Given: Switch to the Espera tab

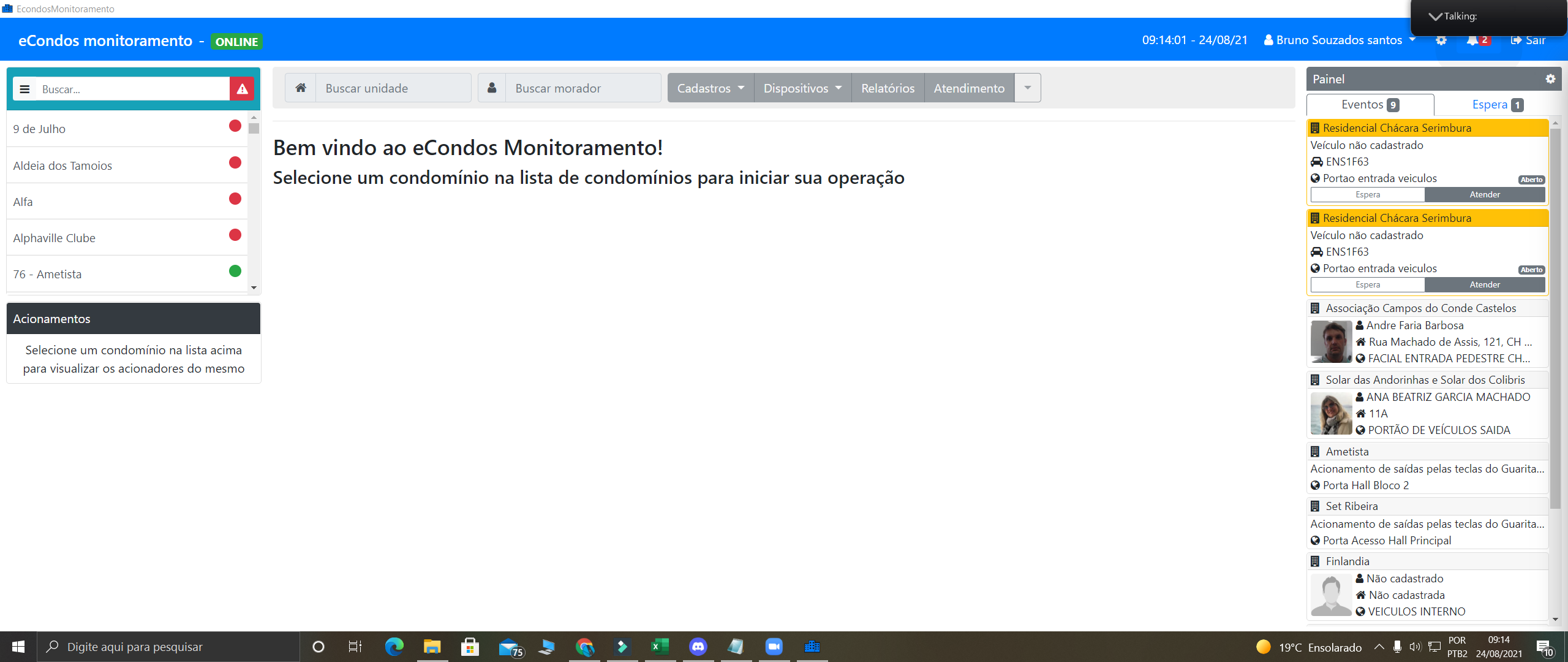Looking at the screenshot, I should (1497, 105).
